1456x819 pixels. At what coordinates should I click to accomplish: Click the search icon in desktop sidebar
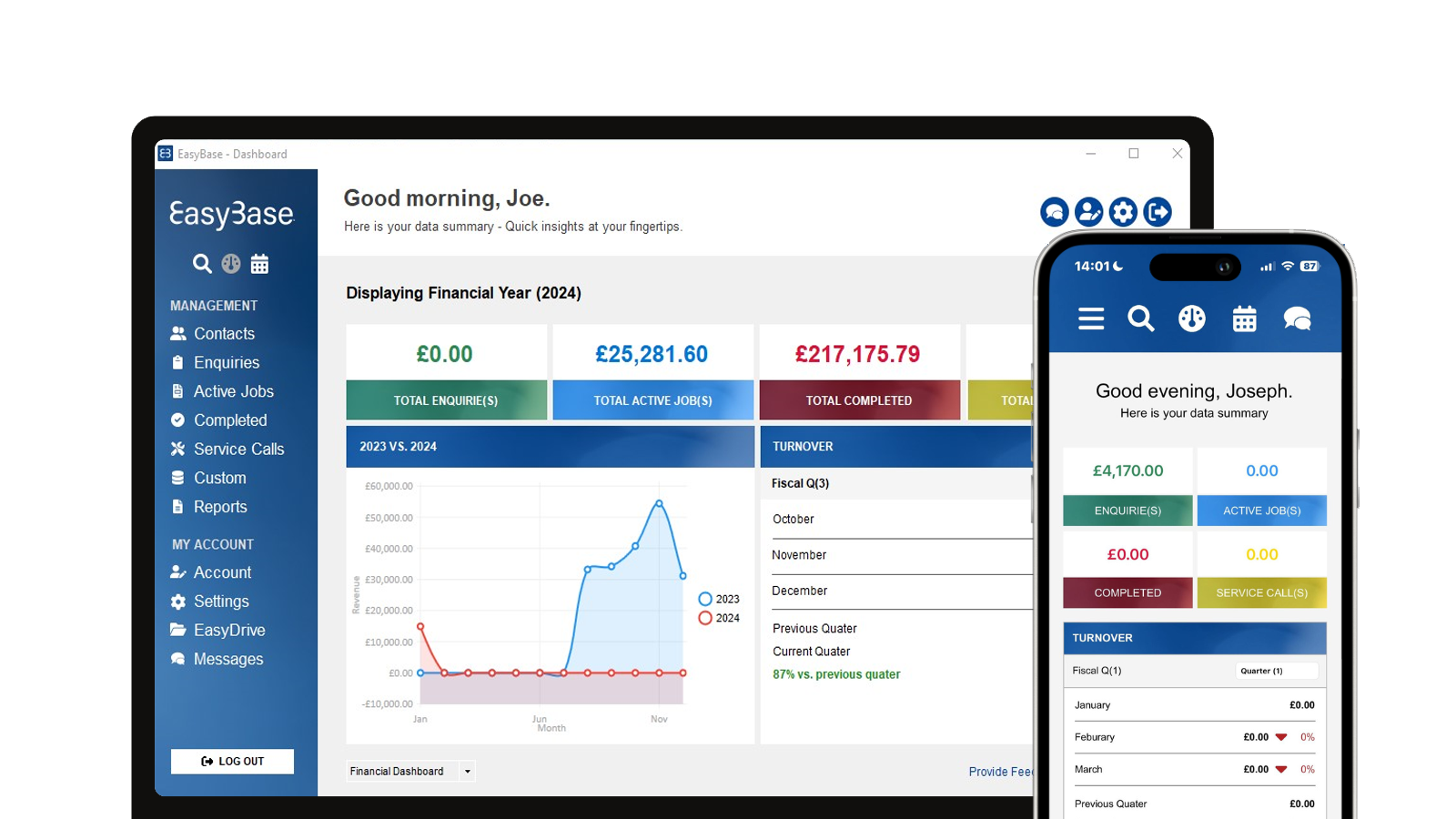pos(202,264)
